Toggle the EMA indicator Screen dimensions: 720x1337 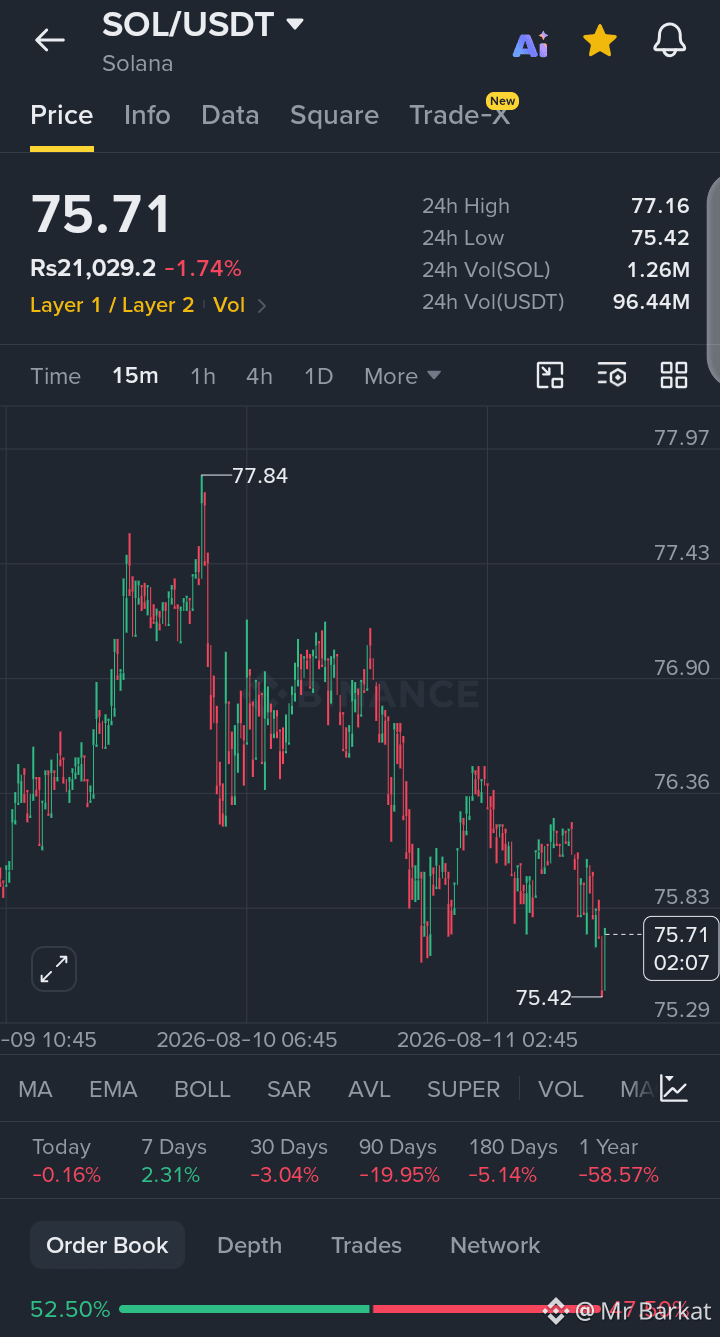pos(113,1089)
